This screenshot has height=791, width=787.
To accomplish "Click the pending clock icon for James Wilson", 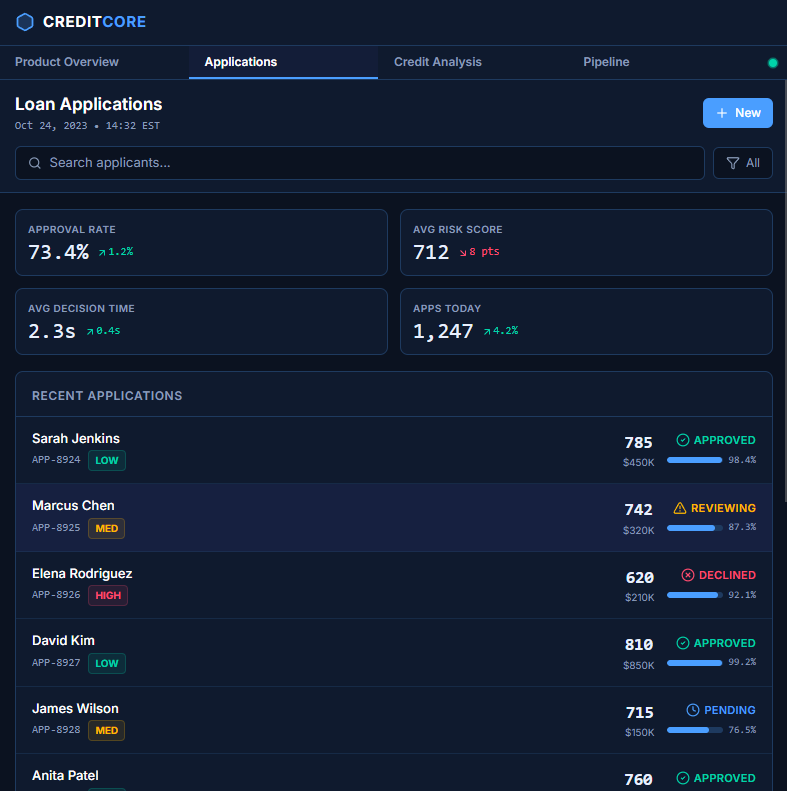I will [x=693, y=710].
